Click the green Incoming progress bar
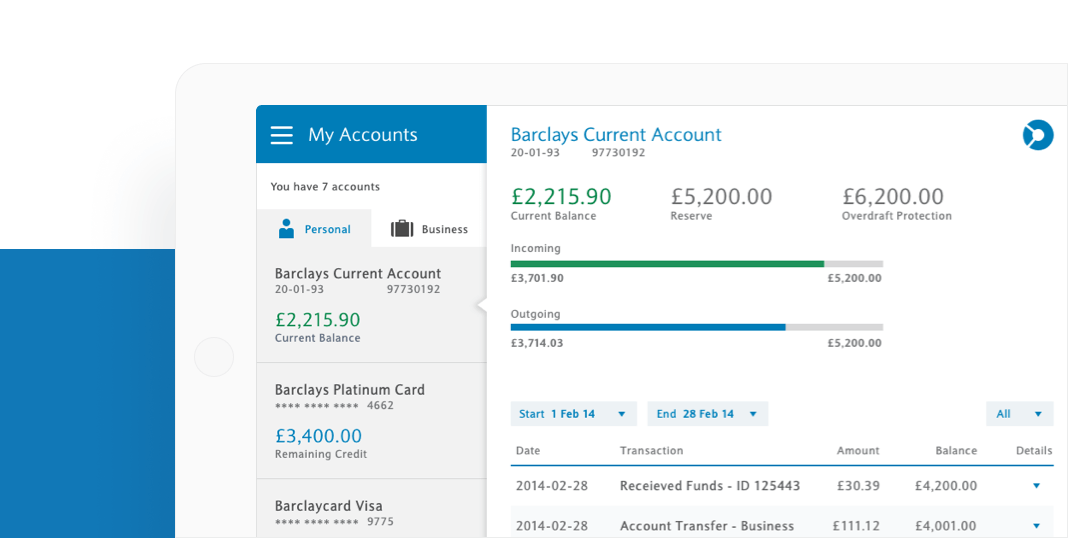1068x538 pixels. [667, 264]
